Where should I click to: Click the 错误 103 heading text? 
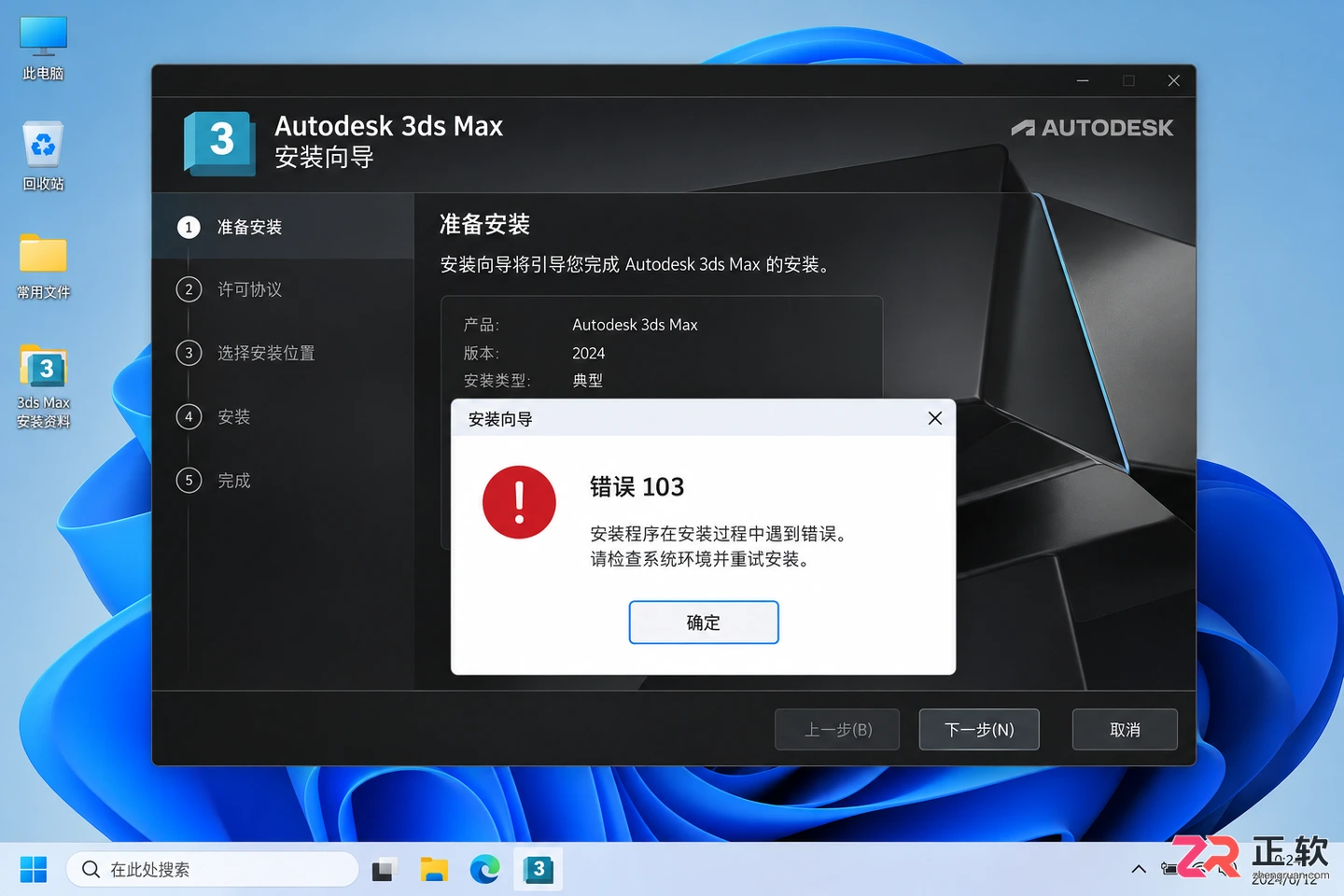pyautogui.click(x=637, y=487)
